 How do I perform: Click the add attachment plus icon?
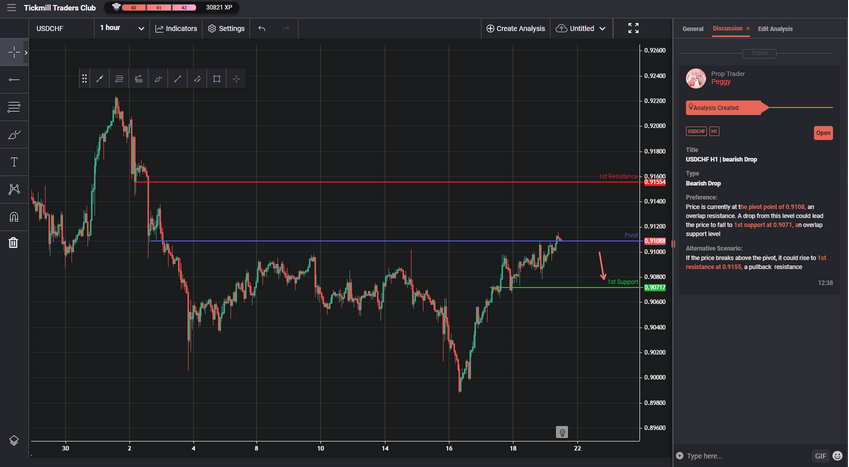(680, 456)
